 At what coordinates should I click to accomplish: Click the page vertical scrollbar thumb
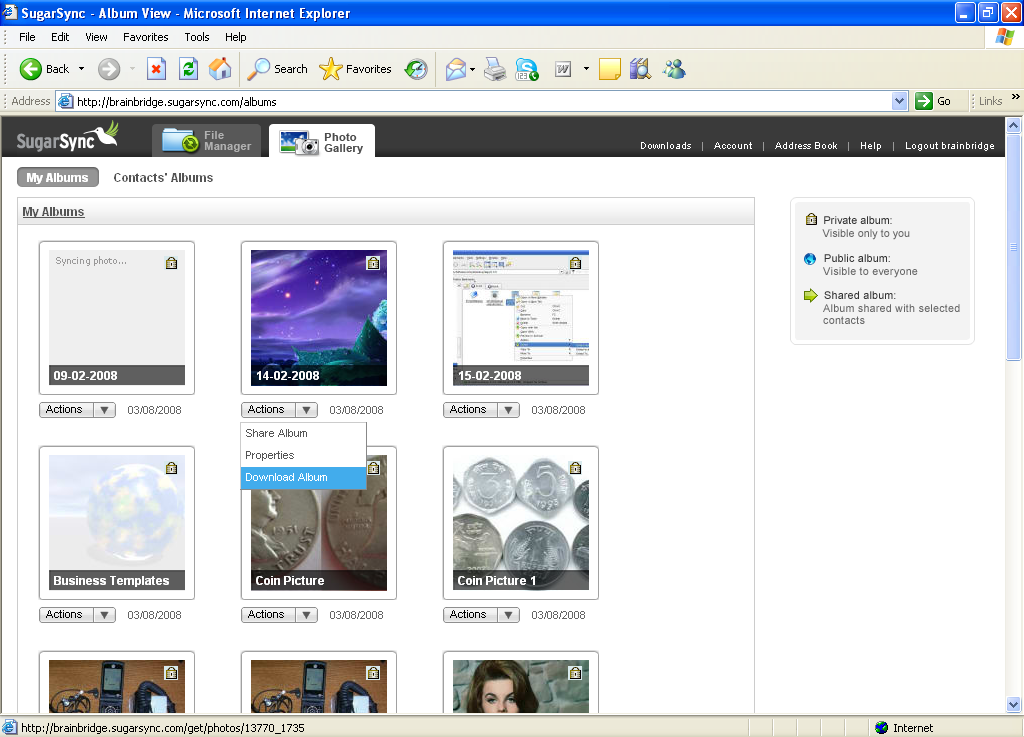point(1013,248)
